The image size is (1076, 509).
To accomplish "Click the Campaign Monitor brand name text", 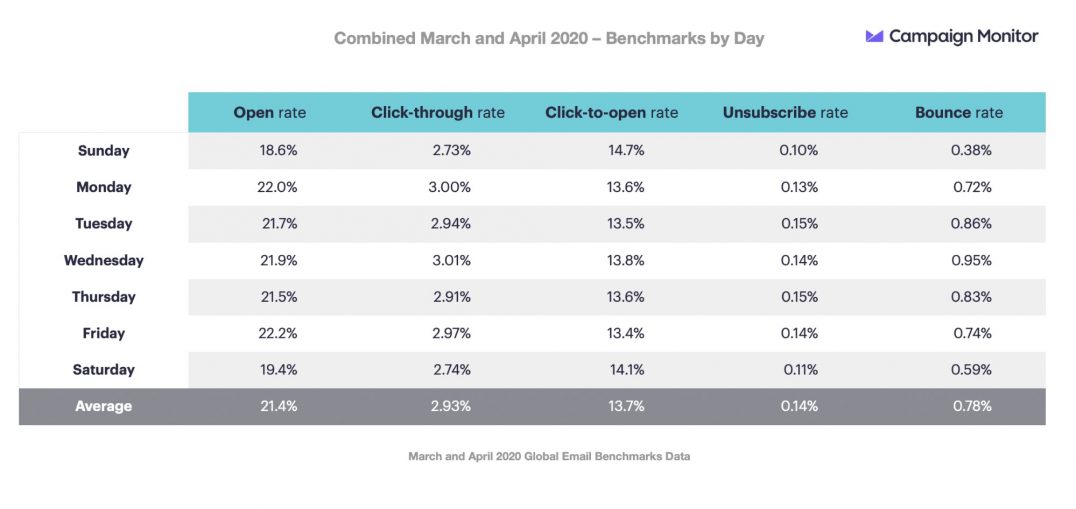I will [963, 37].
